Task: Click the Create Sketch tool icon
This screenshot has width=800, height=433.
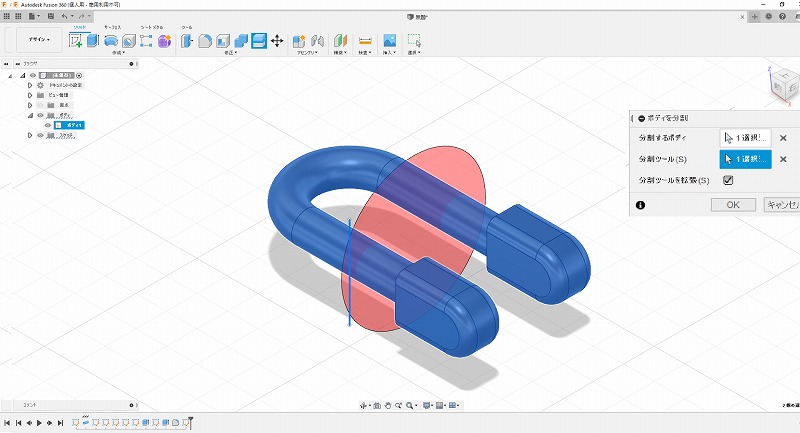Action: (75, 40)
